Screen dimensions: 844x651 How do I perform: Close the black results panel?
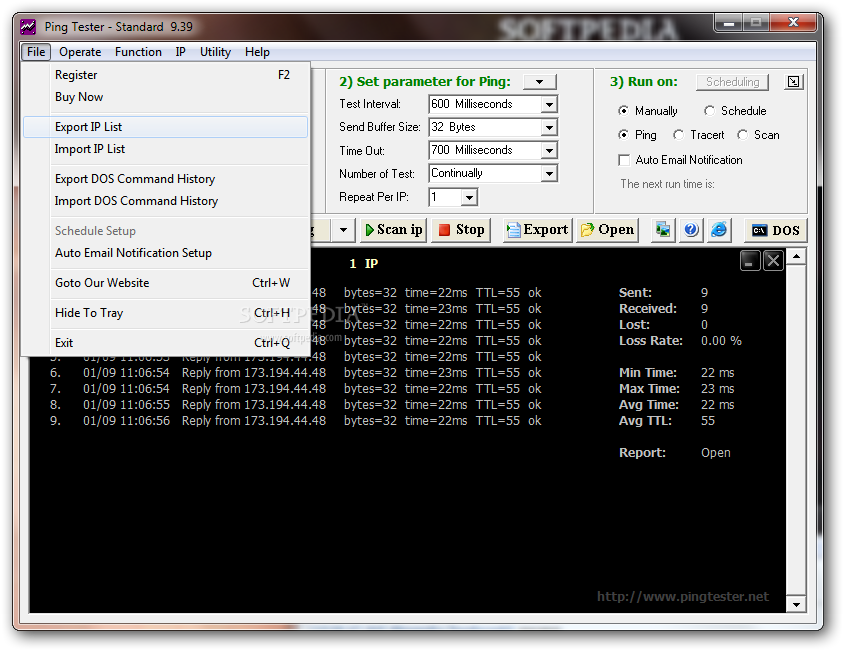pos(773,261)
